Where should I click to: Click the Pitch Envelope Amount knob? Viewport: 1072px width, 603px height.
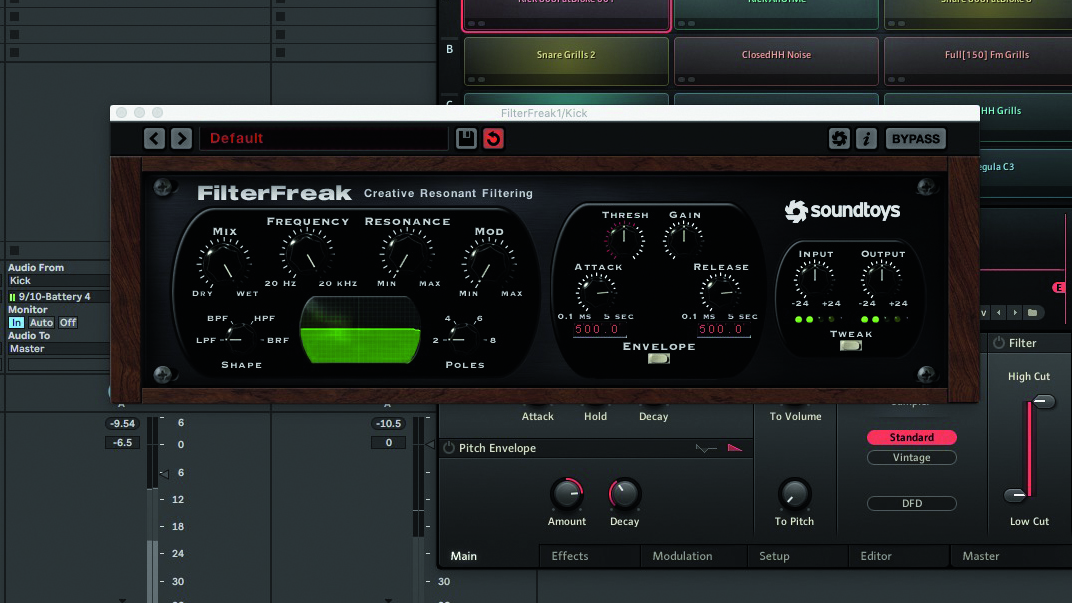point(567,494)
